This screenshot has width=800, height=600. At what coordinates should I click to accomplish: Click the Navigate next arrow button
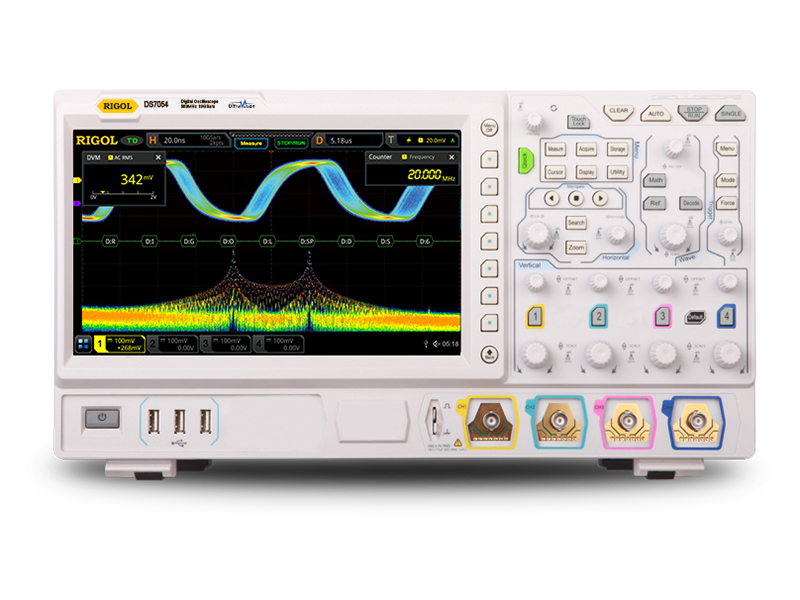(601, 198)
